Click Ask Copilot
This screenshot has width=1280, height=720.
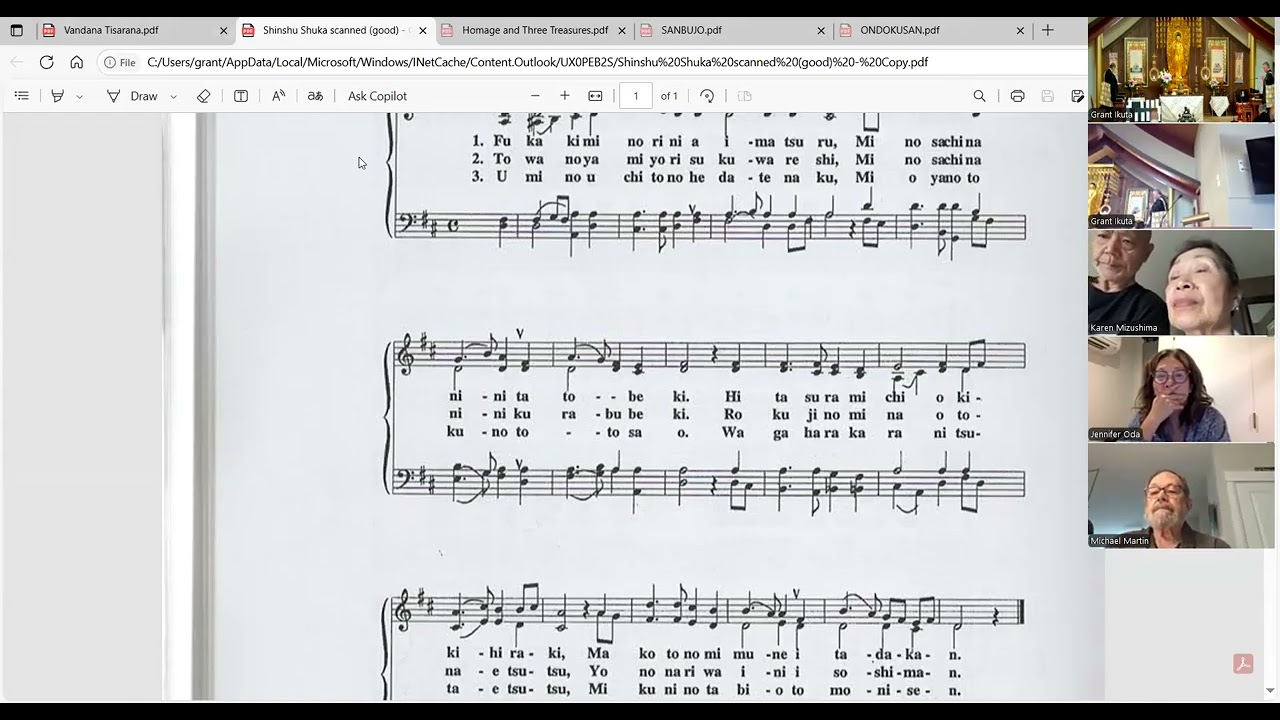pyautogui.click(x=377, y=96)
